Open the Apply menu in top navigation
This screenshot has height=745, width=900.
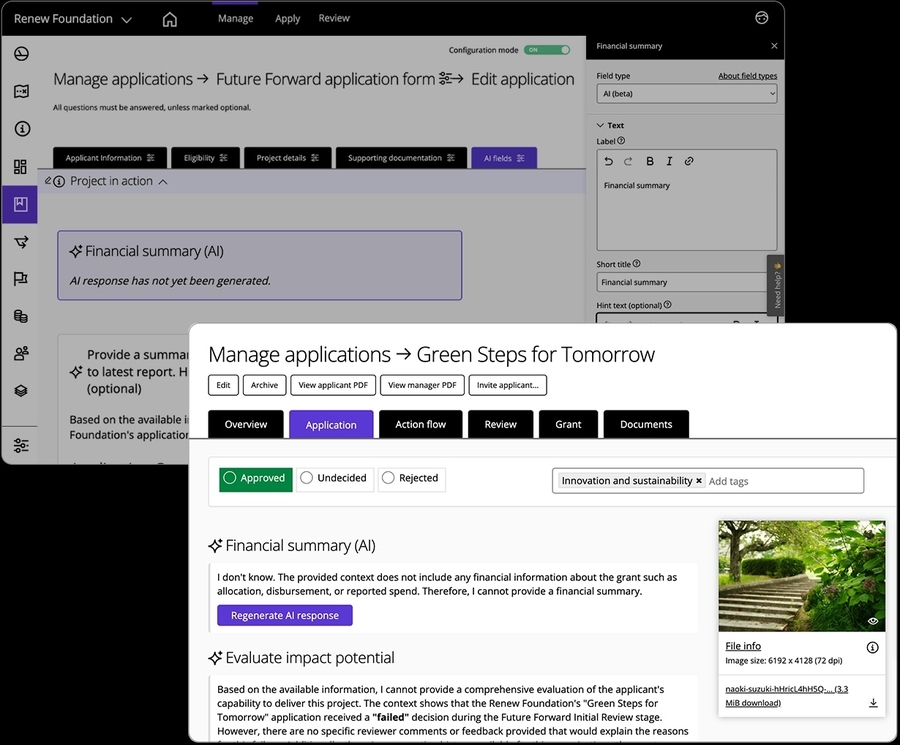pos(287,19)
